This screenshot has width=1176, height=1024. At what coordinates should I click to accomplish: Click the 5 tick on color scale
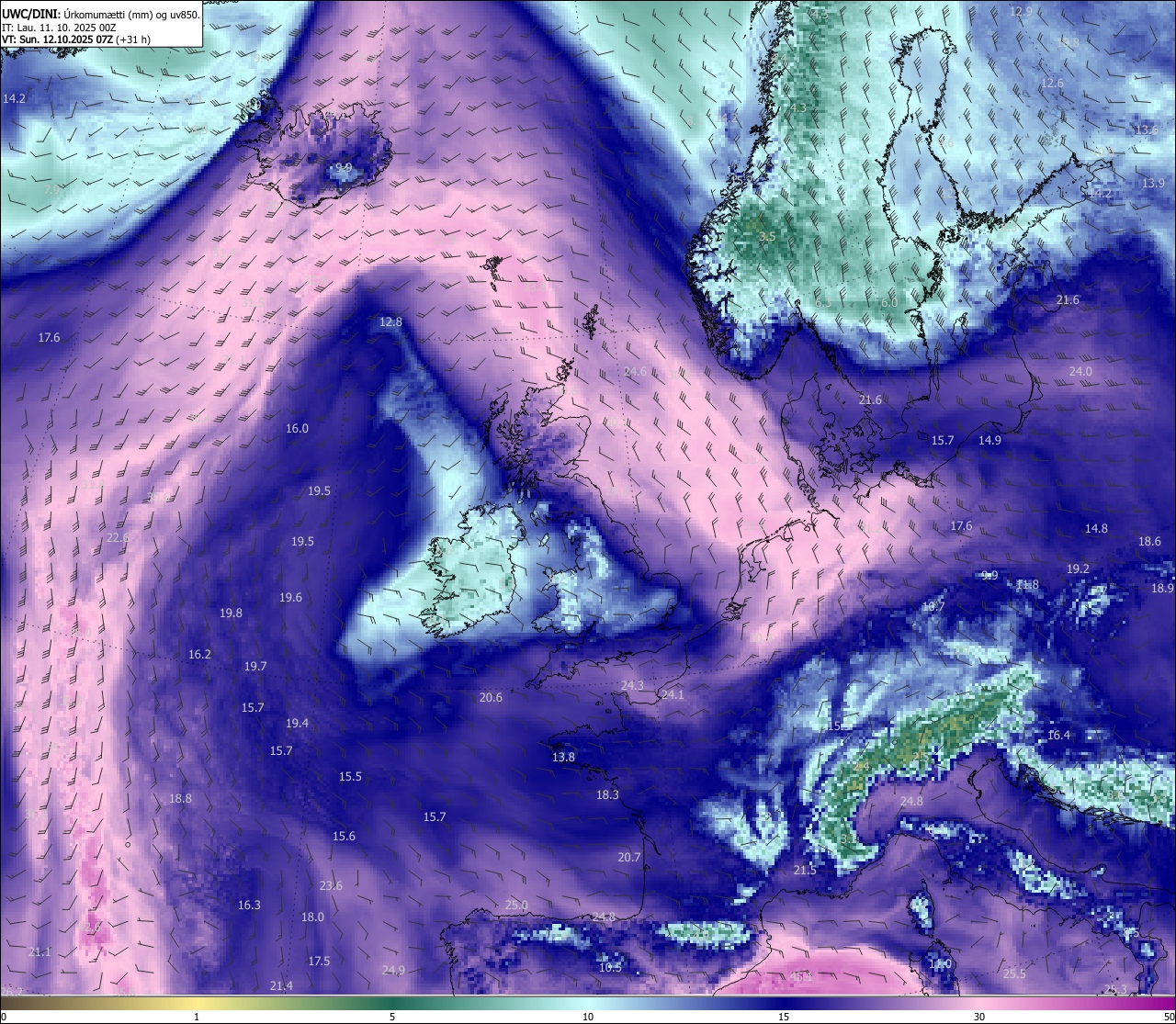pos(392,1017)
